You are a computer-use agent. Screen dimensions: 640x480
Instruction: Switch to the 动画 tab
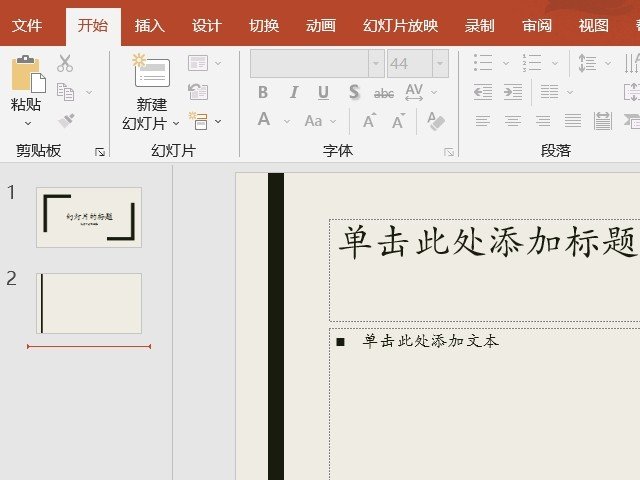point(321,26)
